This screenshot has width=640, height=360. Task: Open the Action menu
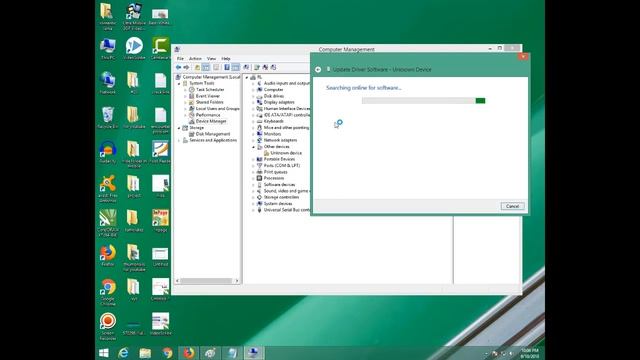pyautogui.click(x=195, y=59)
